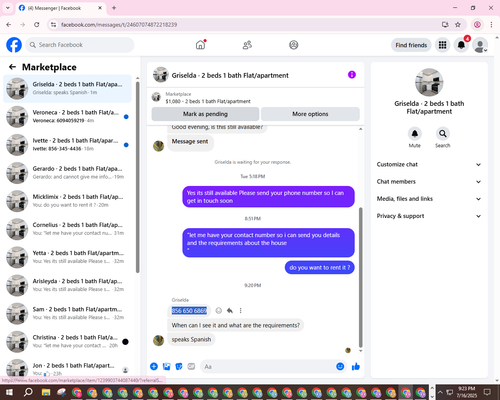Click listing thumbnail in right panel
500x400 pixels.
coord(429,82)
